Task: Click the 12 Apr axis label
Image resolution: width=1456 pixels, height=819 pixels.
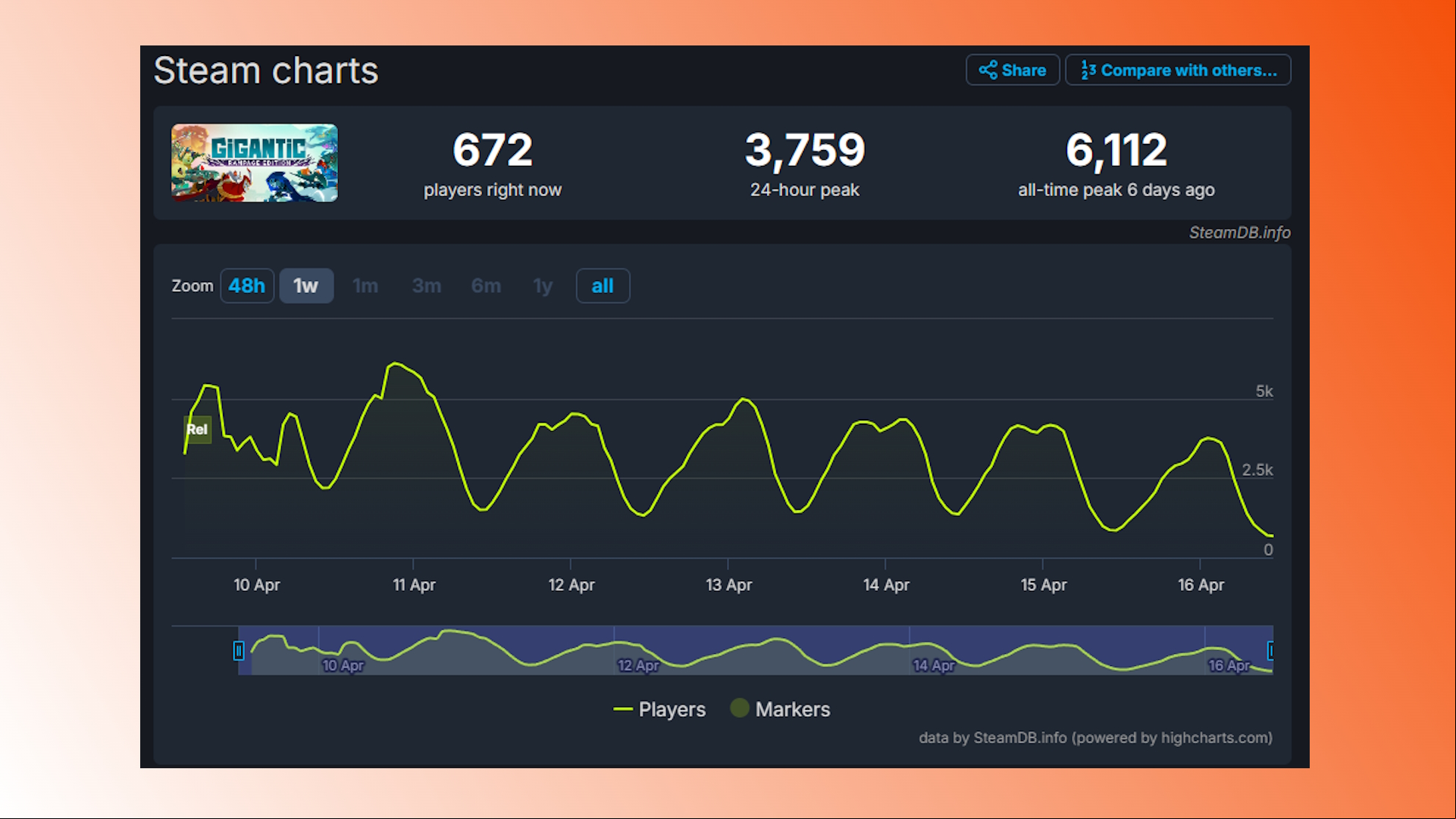Action: [x=571, y=585]
